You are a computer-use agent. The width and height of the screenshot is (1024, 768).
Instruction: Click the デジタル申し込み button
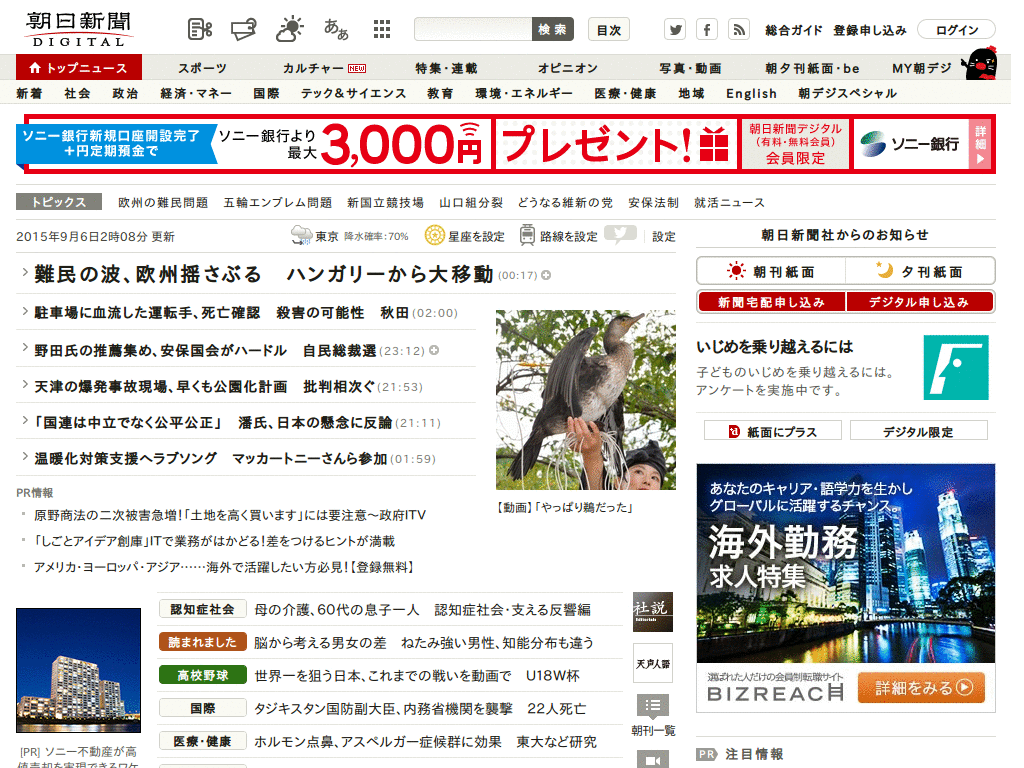(x=920, y=302)
